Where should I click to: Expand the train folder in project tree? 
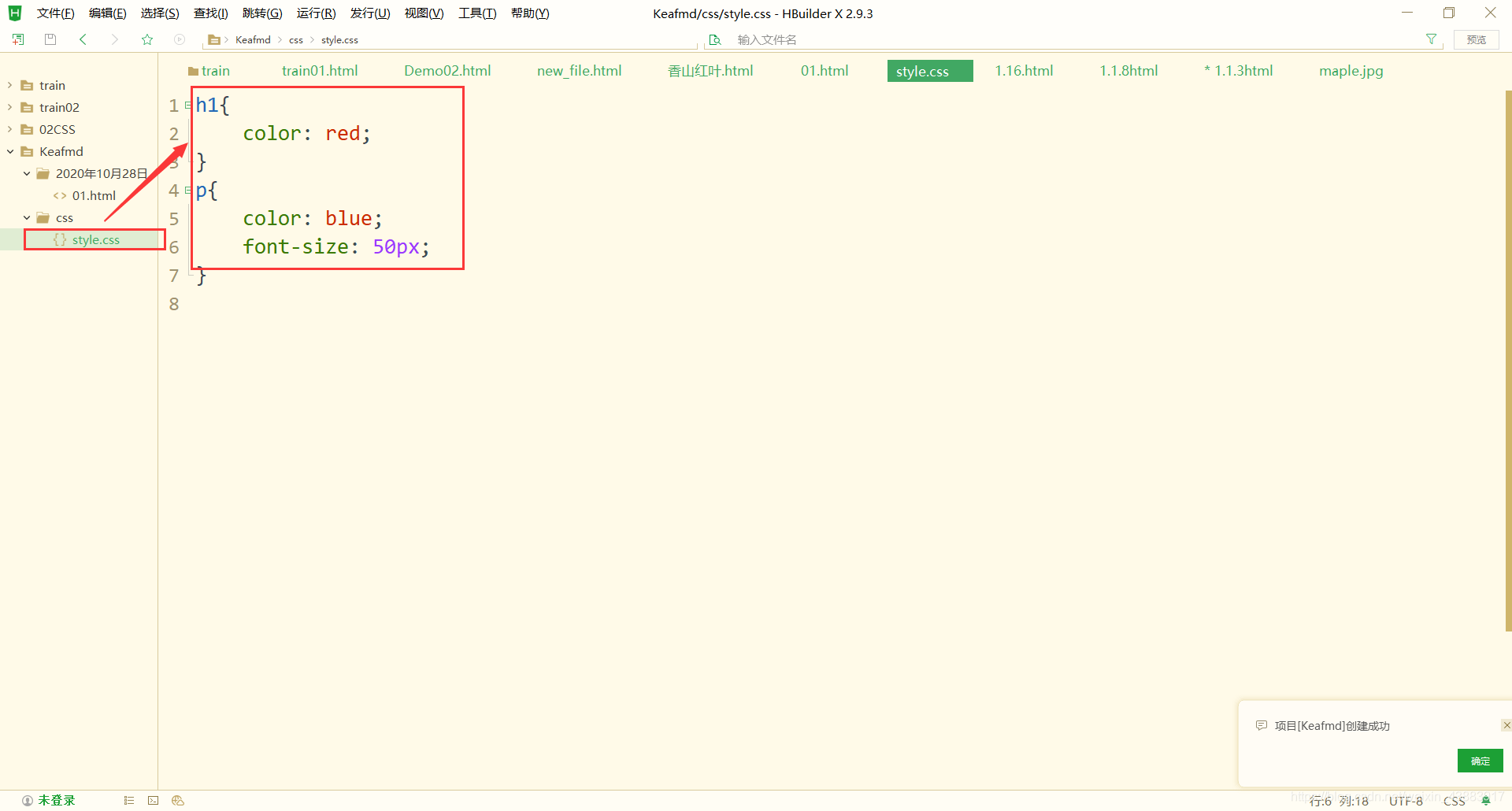coord(9,85)
